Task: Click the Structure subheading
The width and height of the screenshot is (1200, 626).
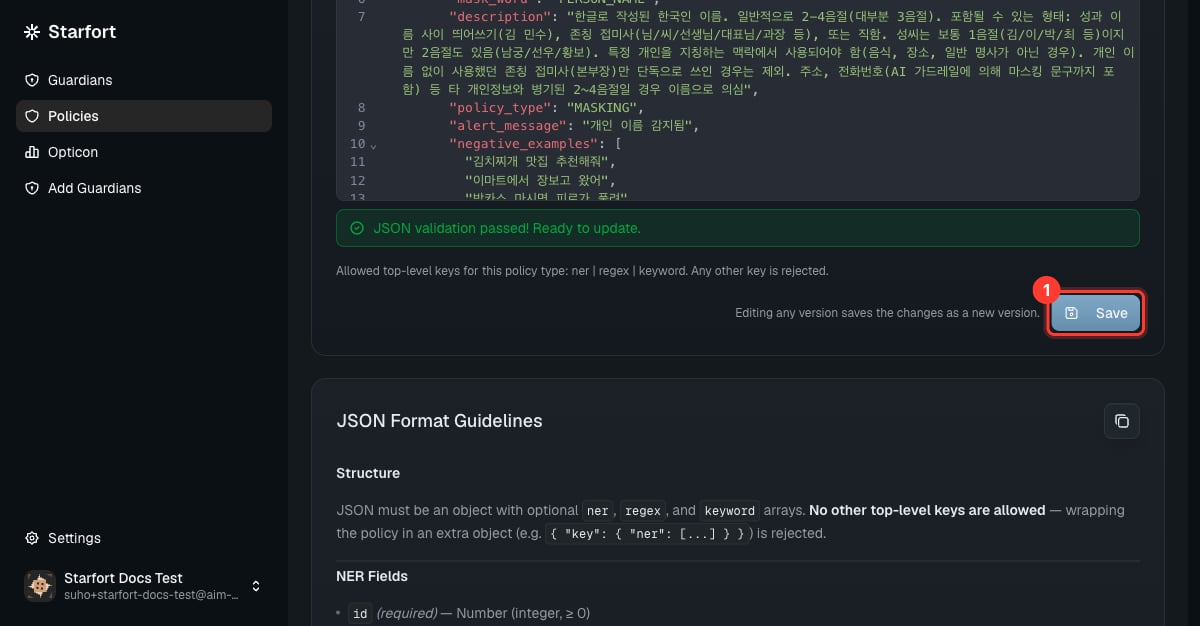Action: coord(368,473)
